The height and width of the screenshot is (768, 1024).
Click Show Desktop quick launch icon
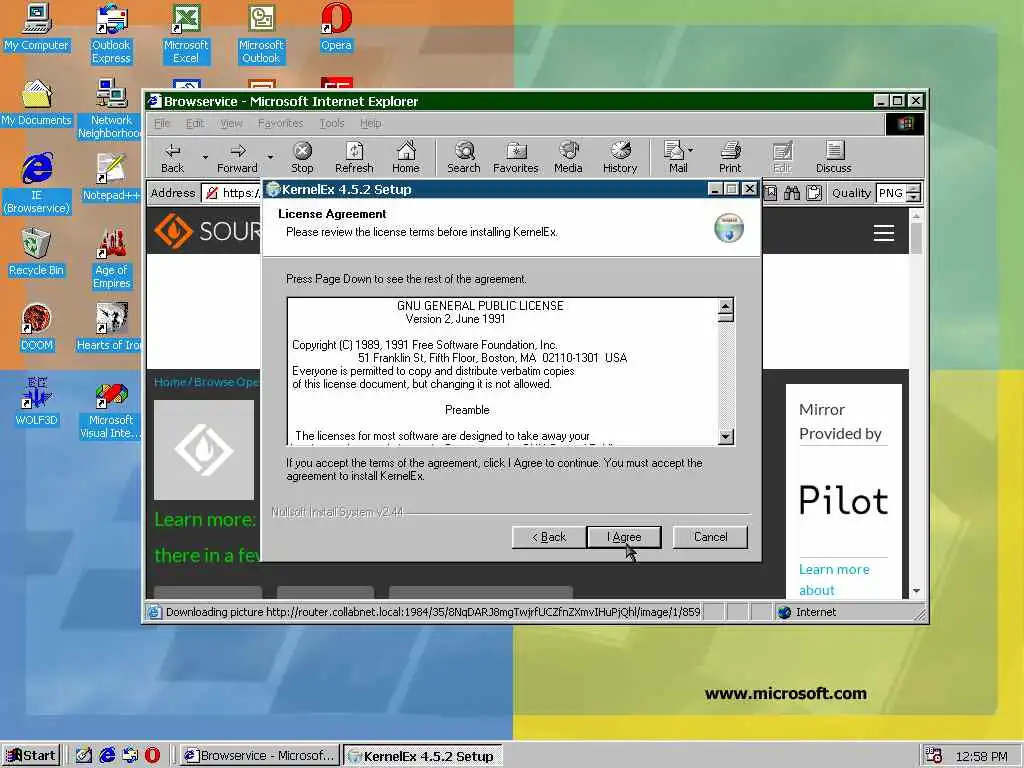pyautogui.click(x=84, y=756)
